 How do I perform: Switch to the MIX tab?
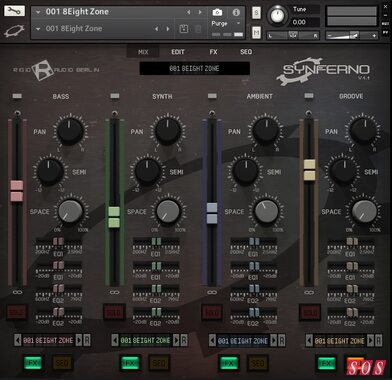[143, 52]
